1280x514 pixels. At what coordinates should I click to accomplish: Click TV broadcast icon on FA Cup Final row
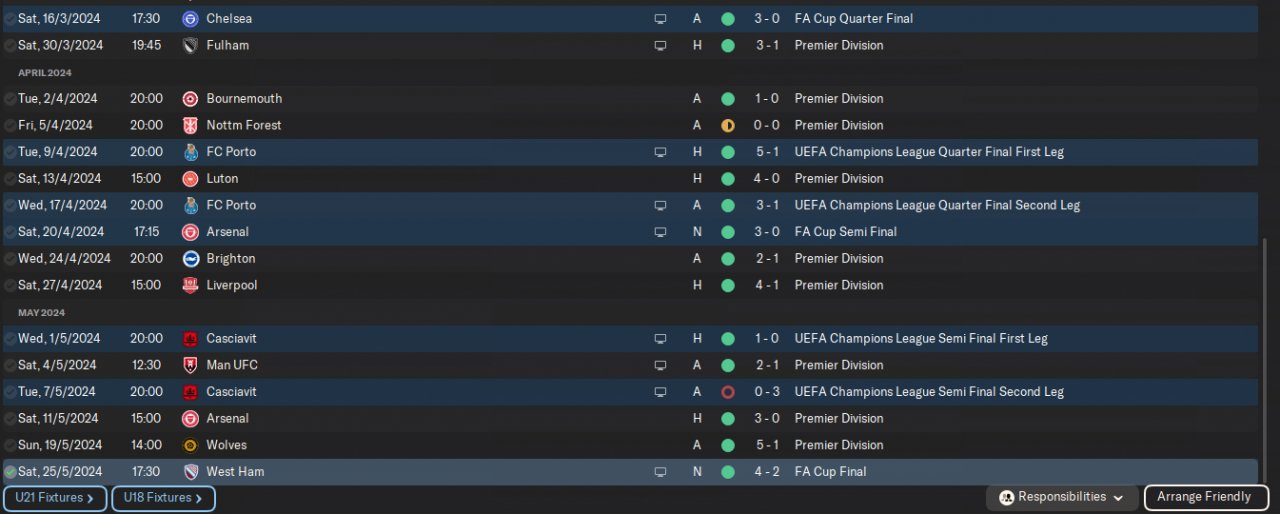(660, 472)
